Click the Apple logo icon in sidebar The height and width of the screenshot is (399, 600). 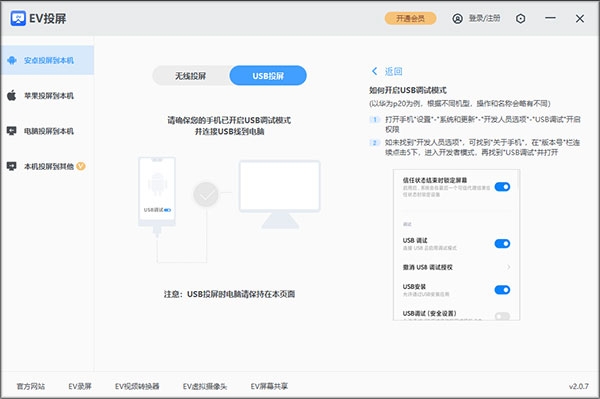tap(11, 96)
